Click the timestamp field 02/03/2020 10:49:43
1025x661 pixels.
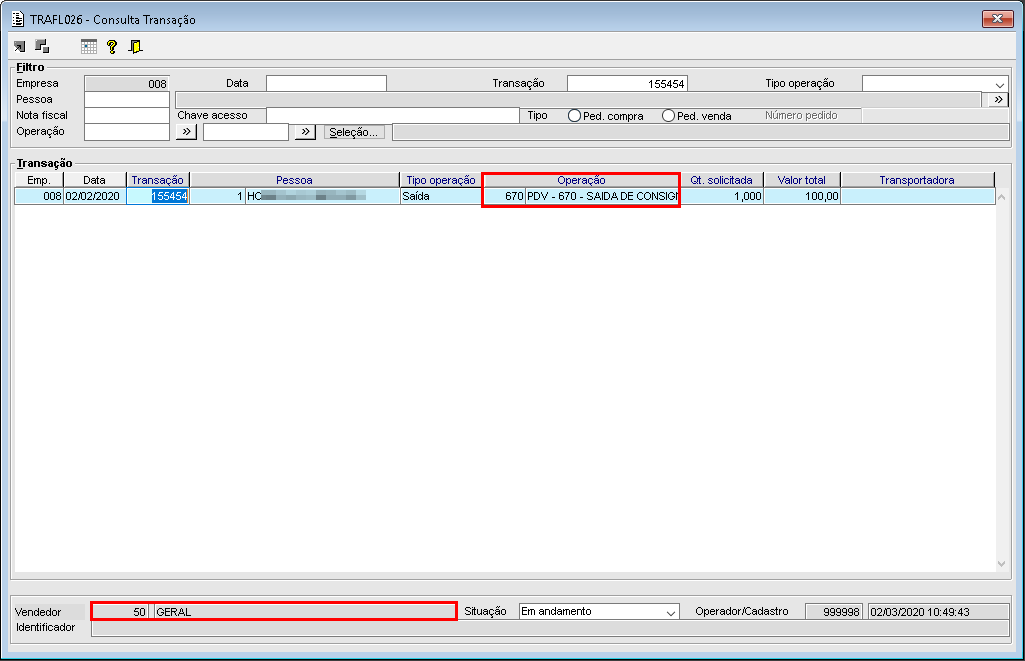[x=939, y=612]
